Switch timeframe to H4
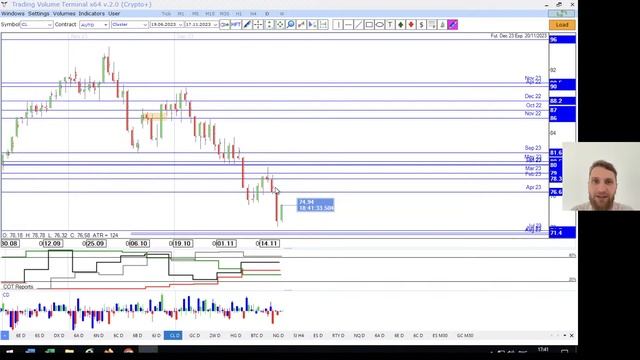Viewport: 640px width, 360px height. coord(253,14)
